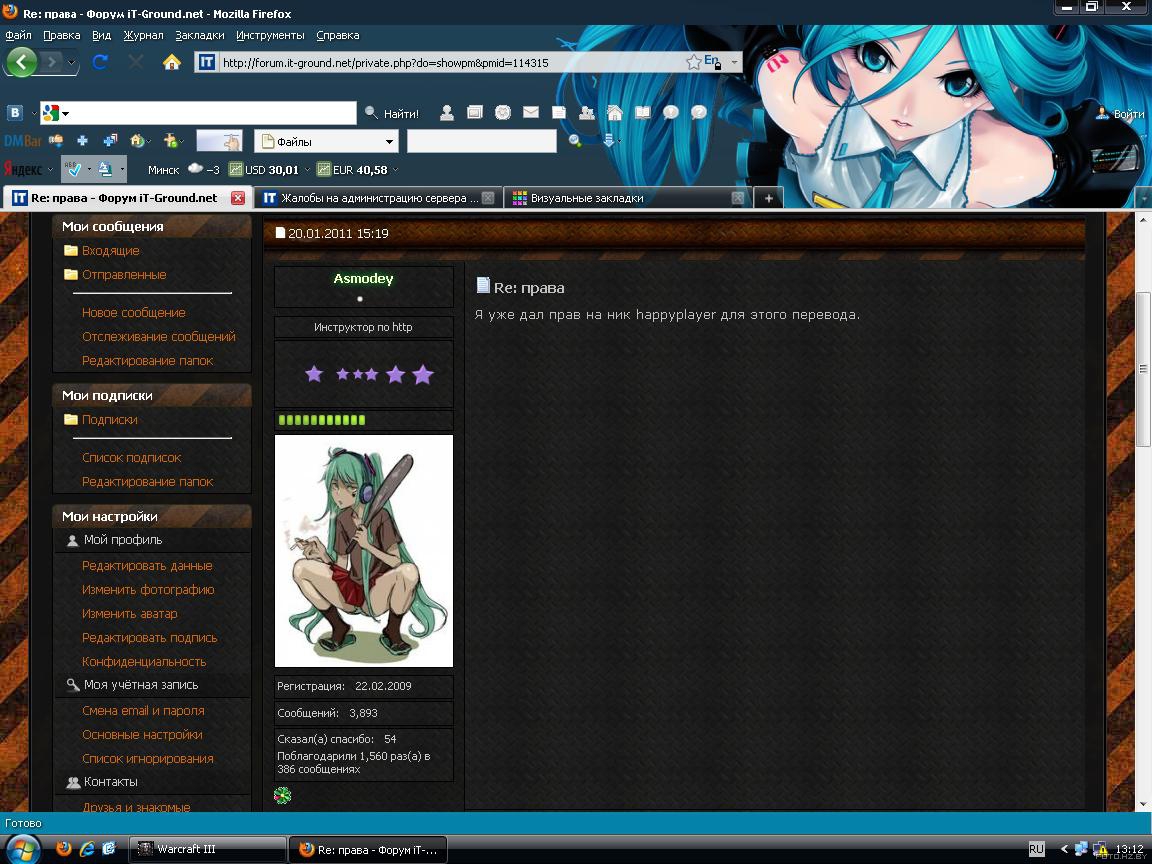Click the envelope messages icon in the toolbar
This screenshot has width=1152, height=864.
530,112
